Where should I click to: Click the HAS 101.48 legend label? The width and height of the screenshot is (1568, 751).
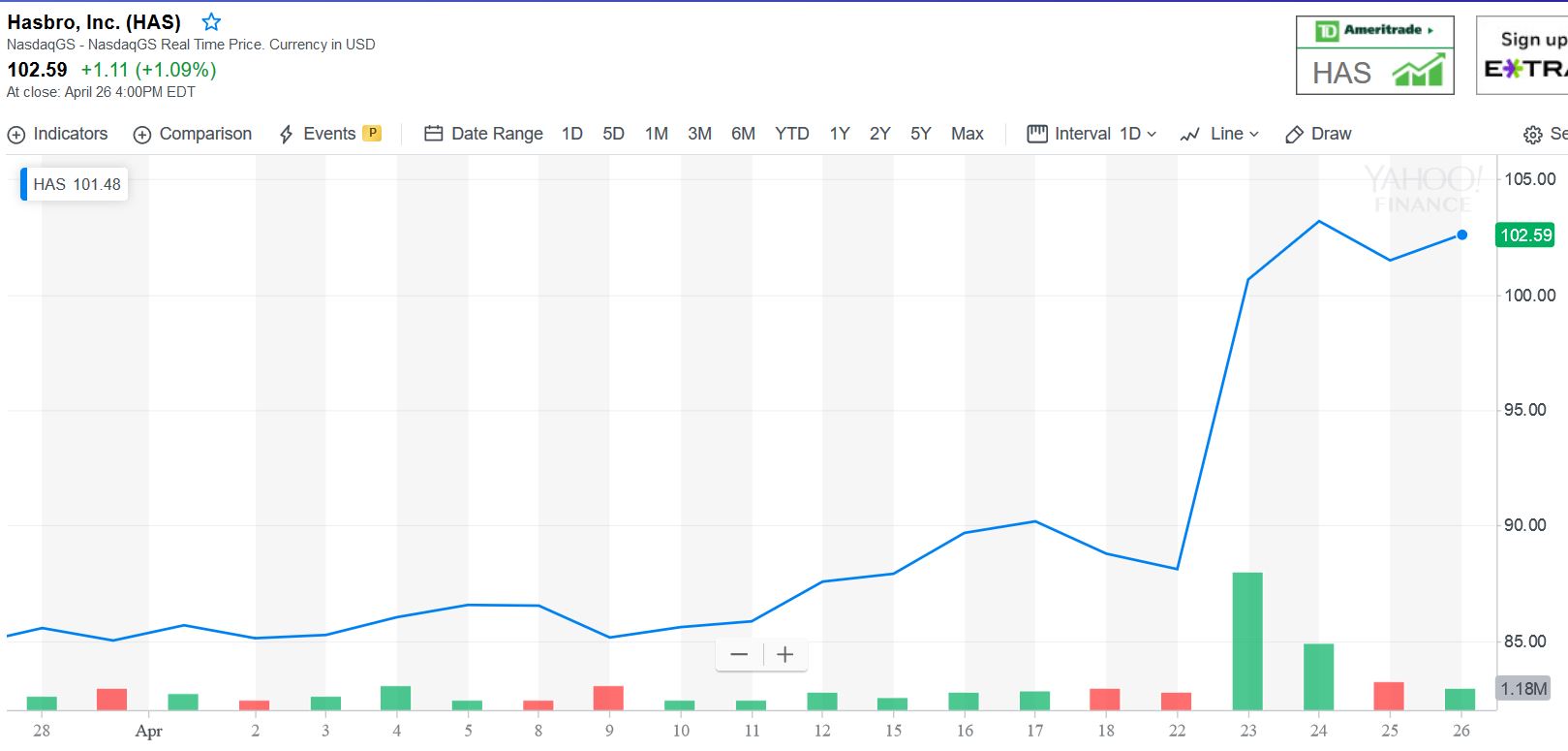76,184
